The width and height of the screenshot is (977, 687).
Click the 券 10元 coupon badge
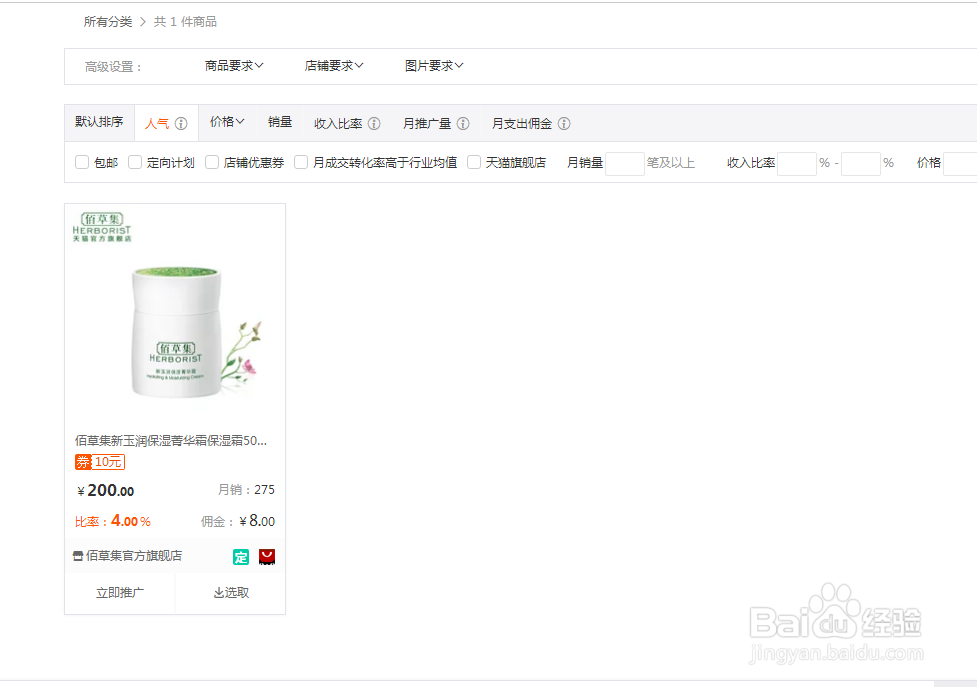pos(100,462)
